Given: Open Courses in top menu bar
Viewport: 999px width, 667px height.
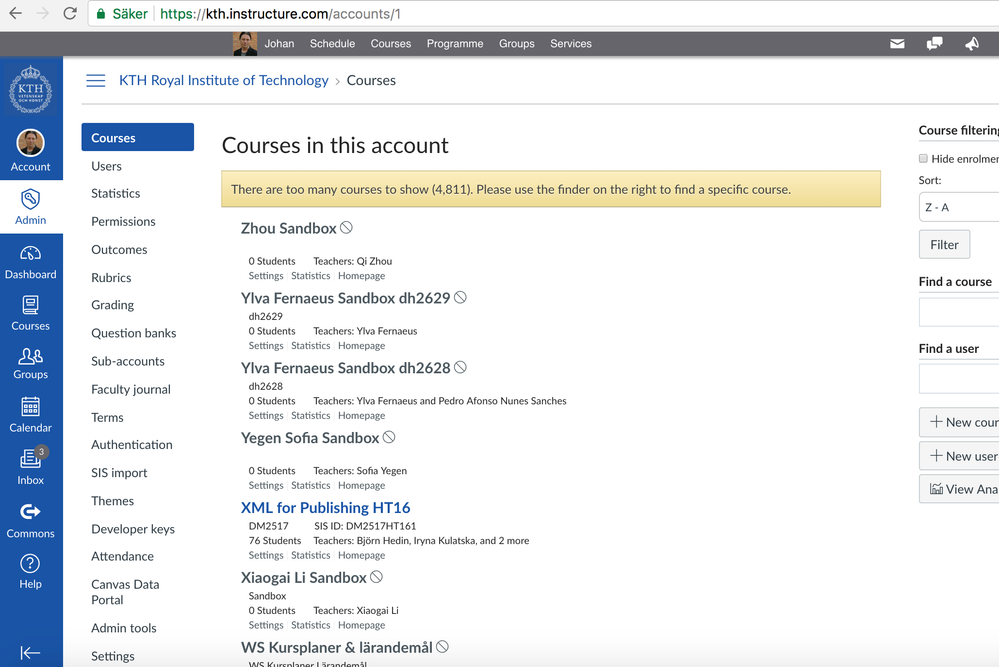Looking at the screenshot, I should click(x=391, y=44).
